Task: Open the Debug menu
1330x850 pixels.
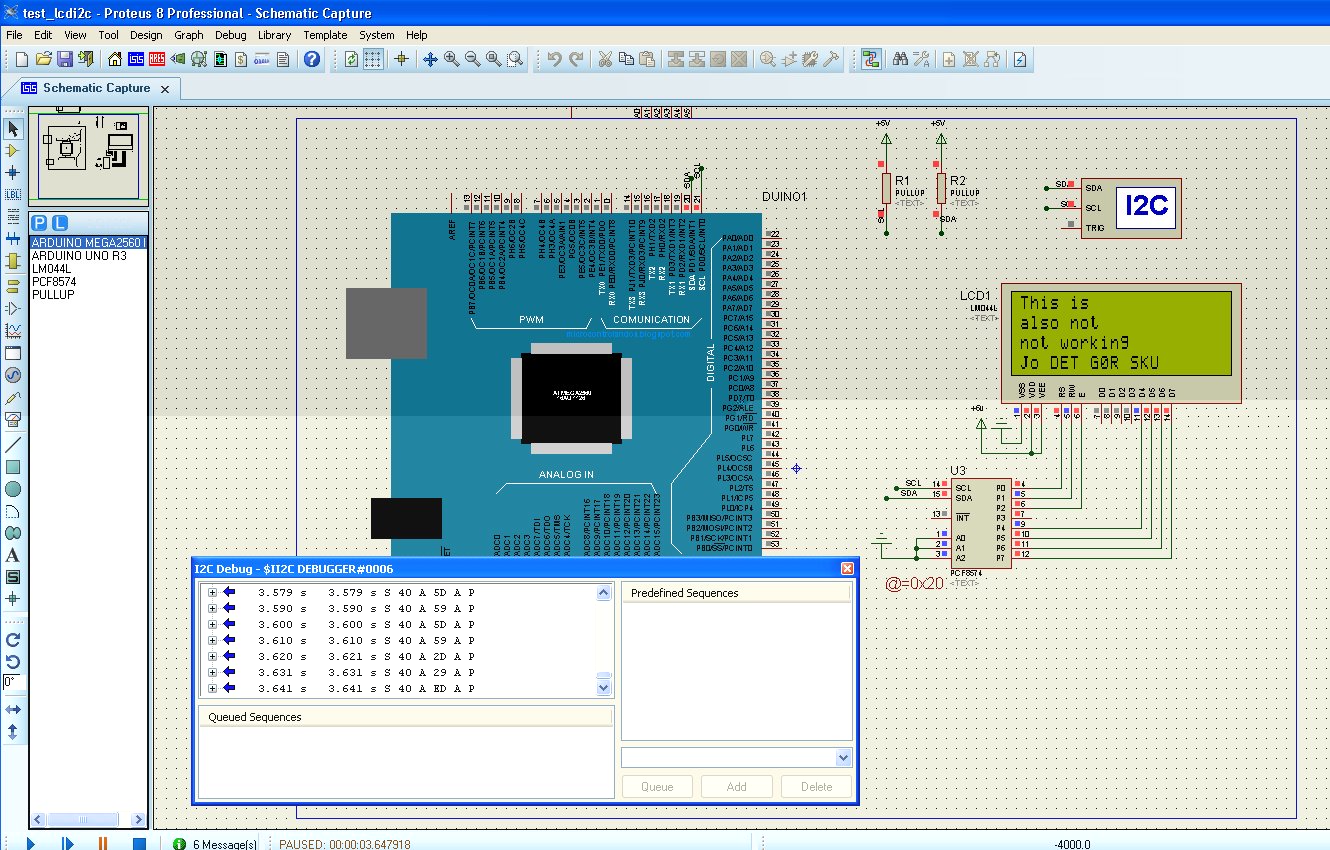Action: coord(230,35)
